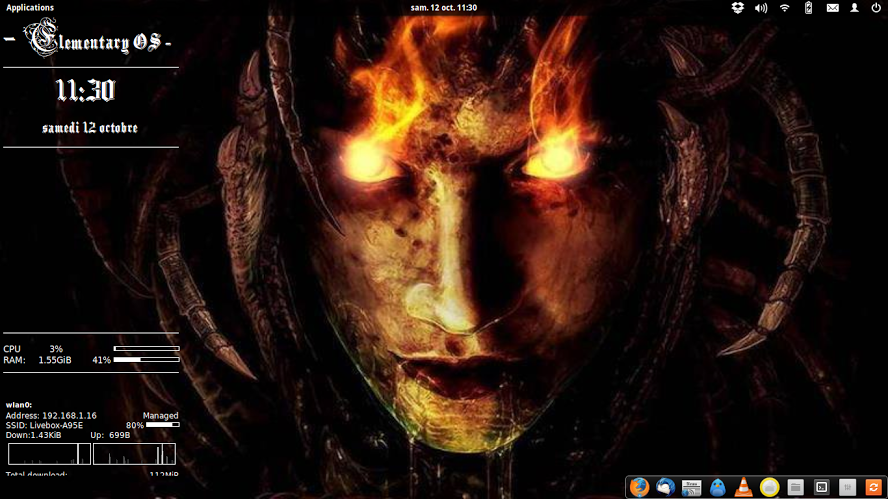Click the 'samedi 12 octobre' date text
The image size is (888, 499).
(x=90, y=128)
